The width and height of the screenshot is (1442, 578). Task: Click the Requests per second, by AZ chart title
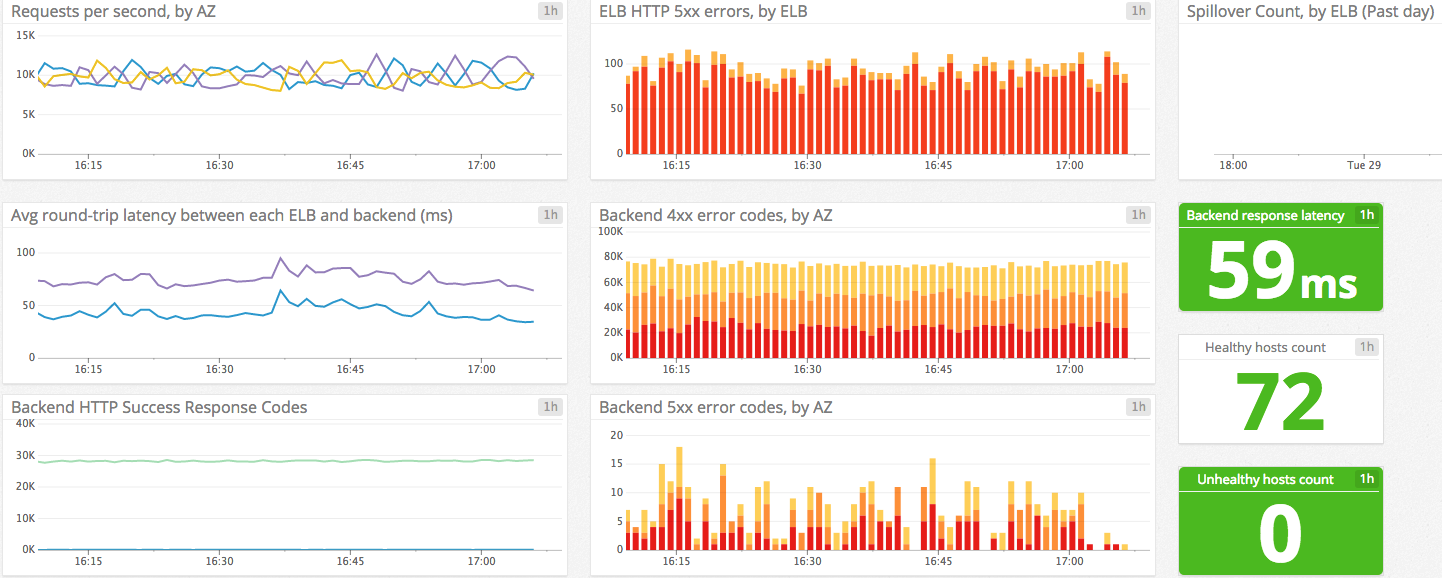pos(115,11)
